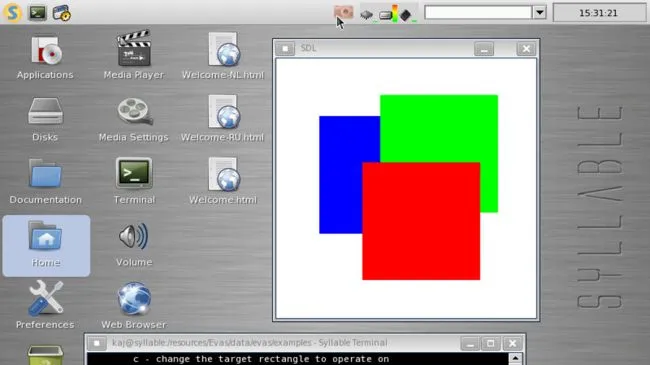Open Media Player desktop icon
The height and width of the screenshot is (365, 650).
pyautogui.click(x=133, y=55)
